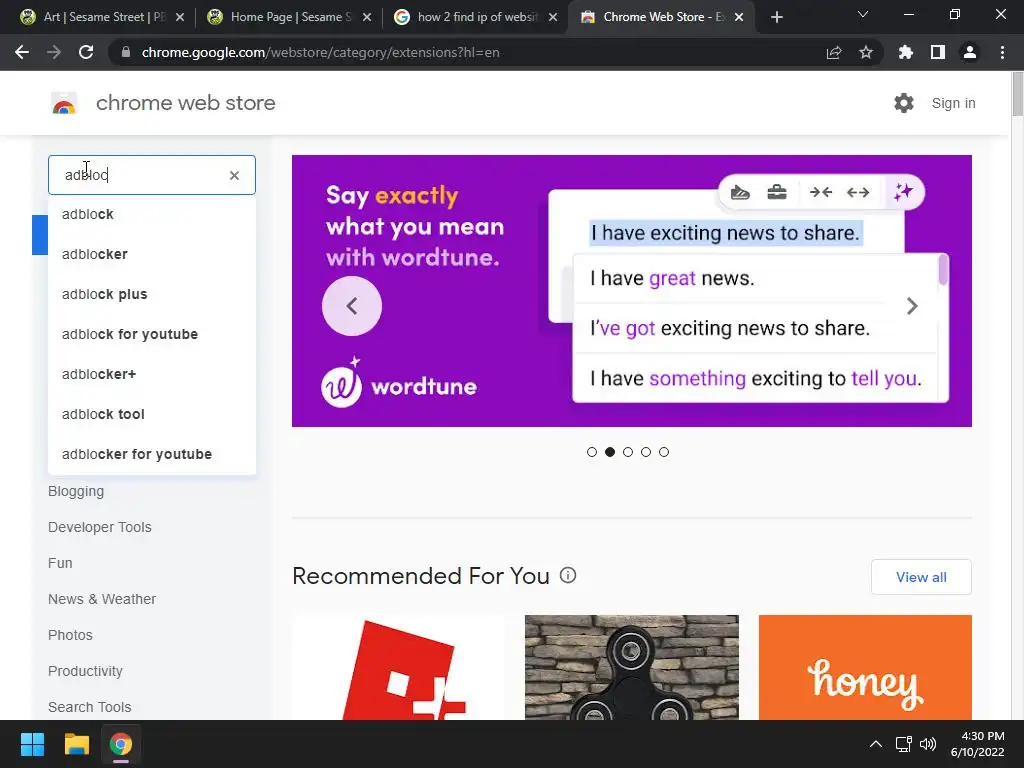Image resolution: width=1024 pixels, height=768 pixels.
Task: Click the Sign in link
Action: point(953,103)
